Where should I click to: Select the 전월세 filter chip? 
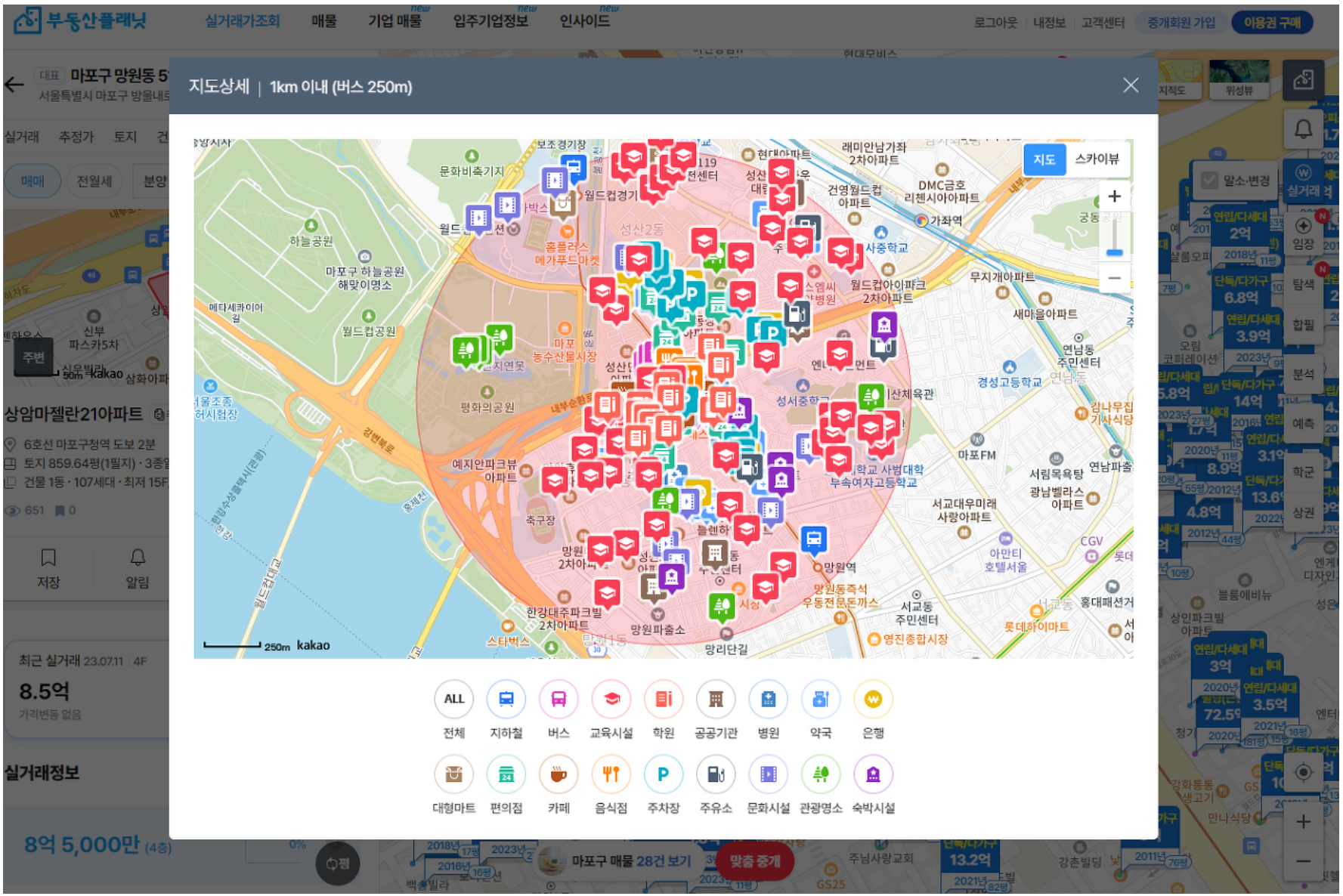pyautogui.click(x=94, y=181)
